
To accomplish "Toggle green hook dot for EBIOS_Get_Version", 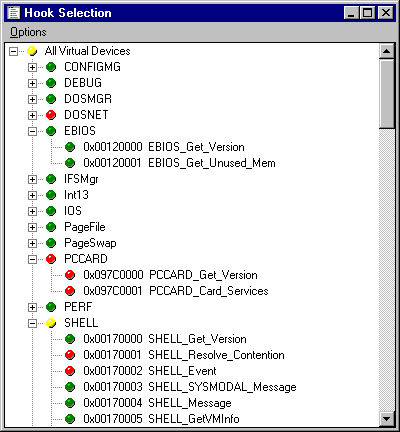I will (x=70, y=147).
